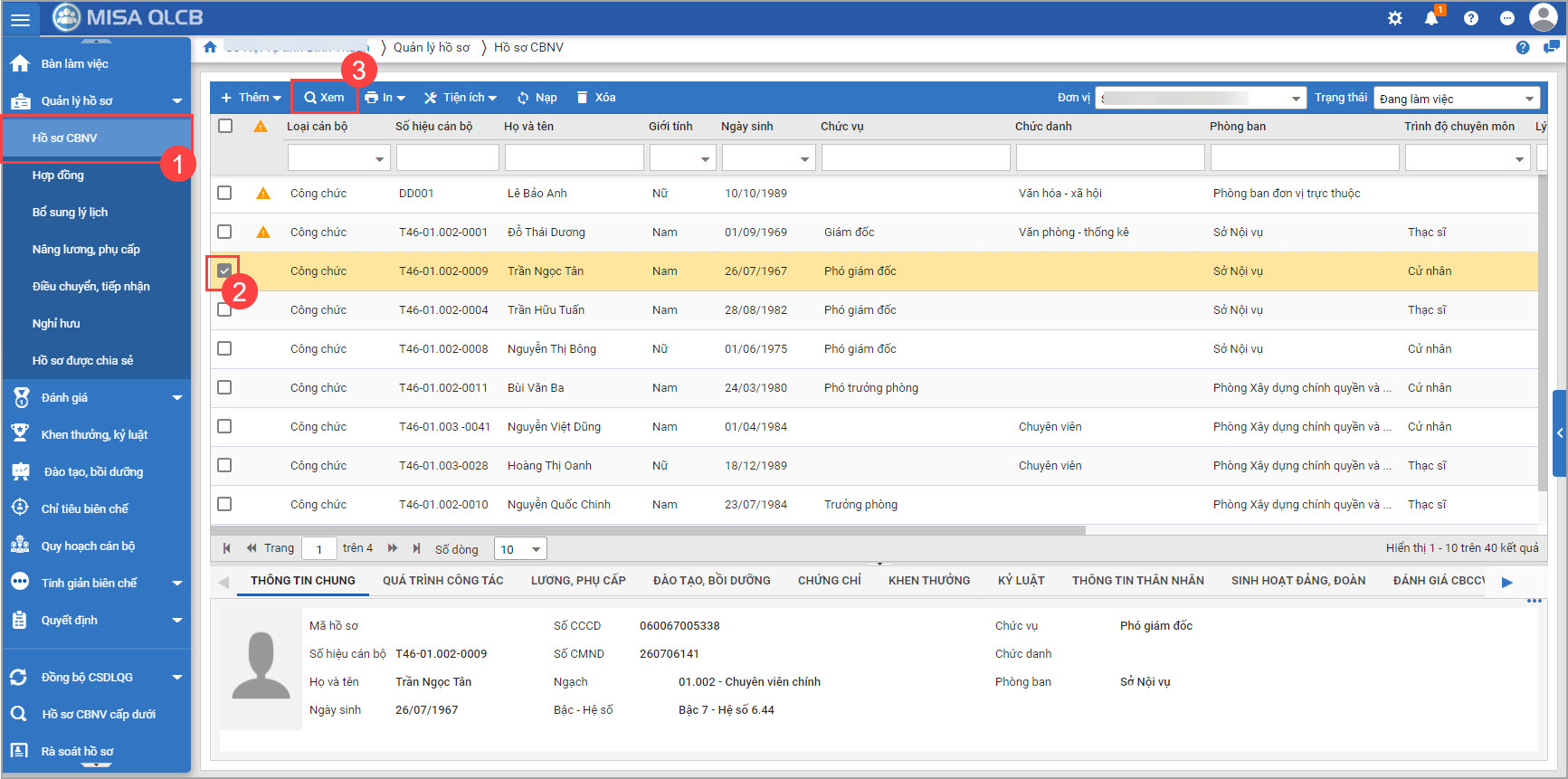The width and height of the screenshot is (1568, 779).
Task: Jump to last page in pagination
Action: coord(416,548)
